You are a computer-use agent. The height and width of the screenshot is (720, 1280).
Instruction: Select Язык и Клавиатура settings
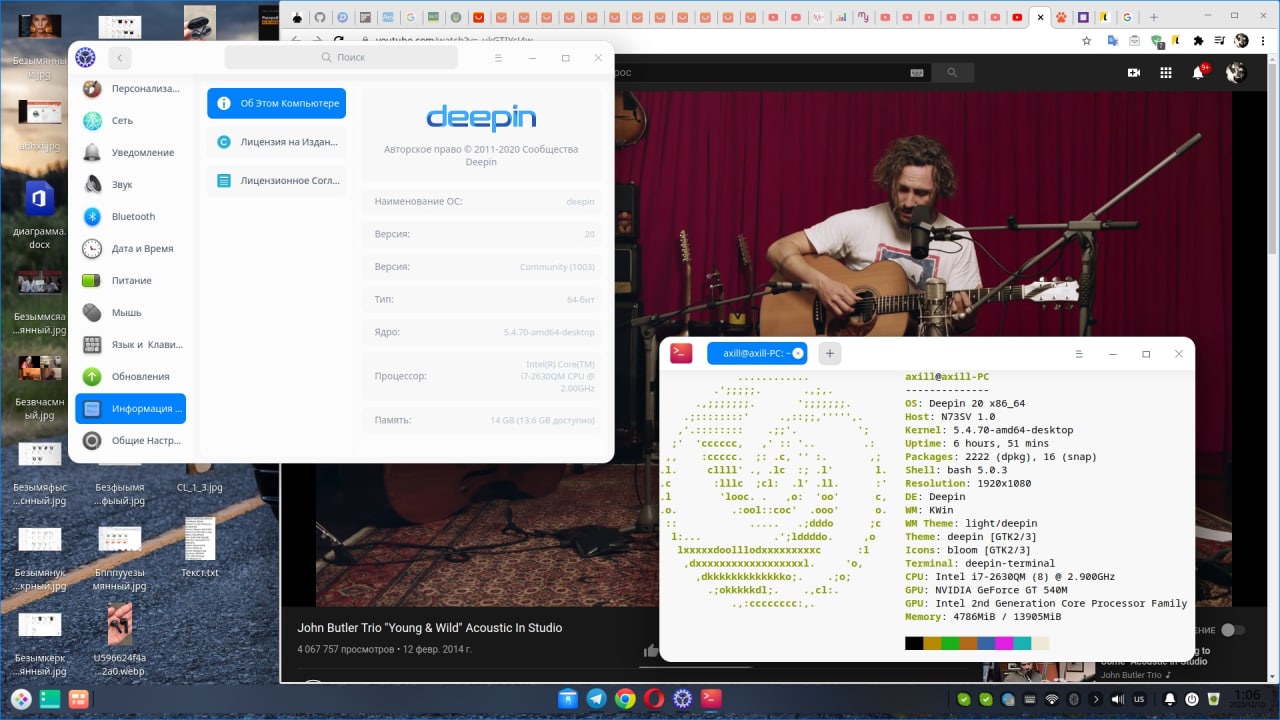pos(131,344)
